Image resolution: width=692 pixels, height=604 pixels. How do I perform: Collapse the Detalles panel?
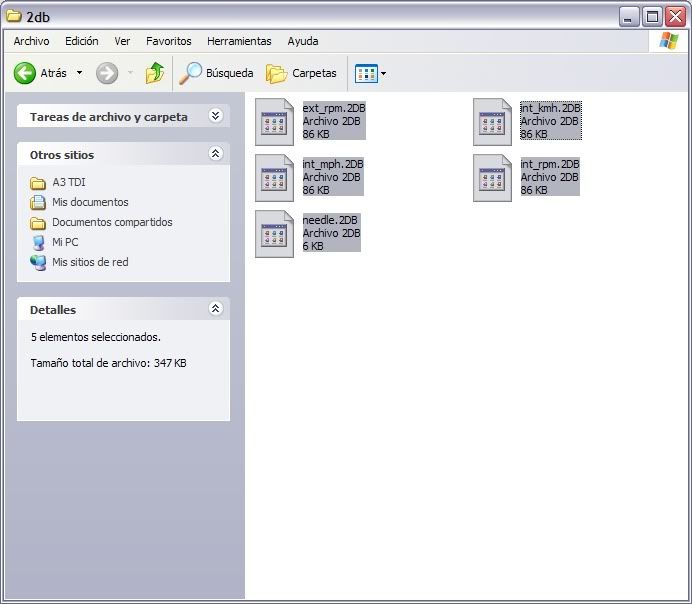point(215,309)
